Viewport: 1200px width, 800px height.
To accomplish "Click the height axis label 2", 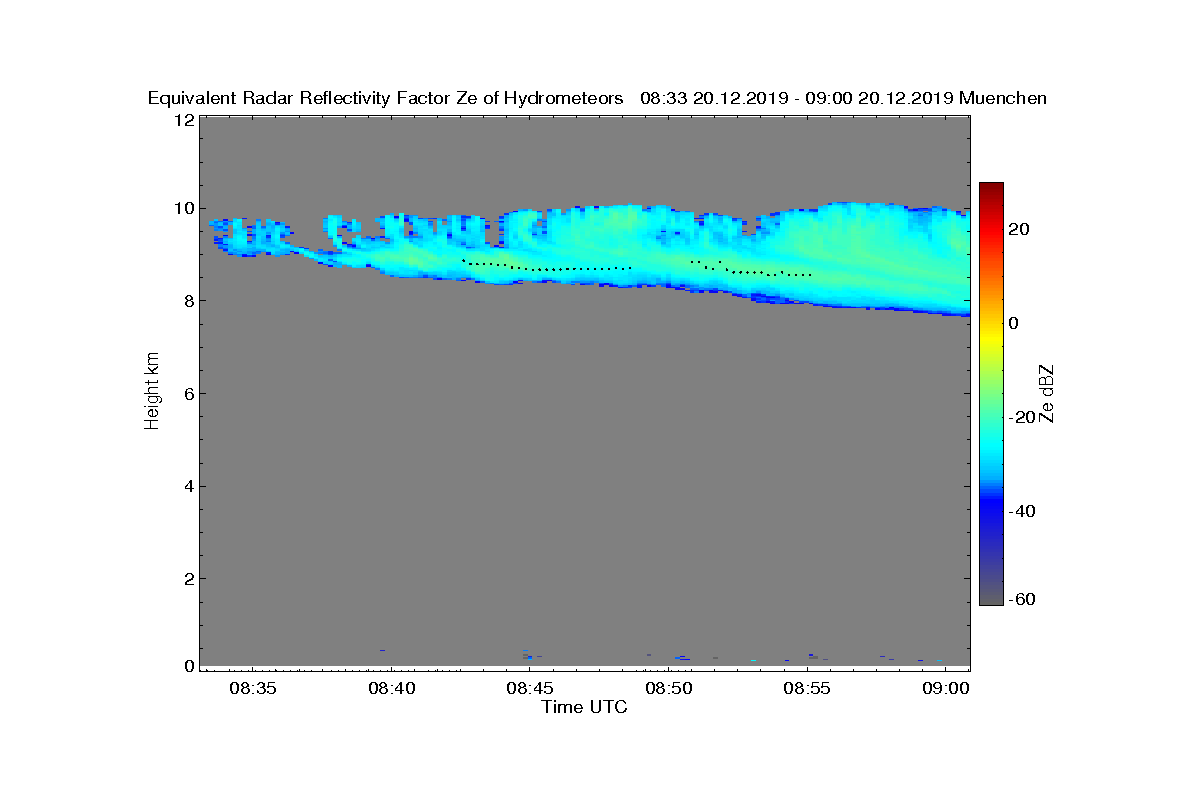I will pos(188,579).
